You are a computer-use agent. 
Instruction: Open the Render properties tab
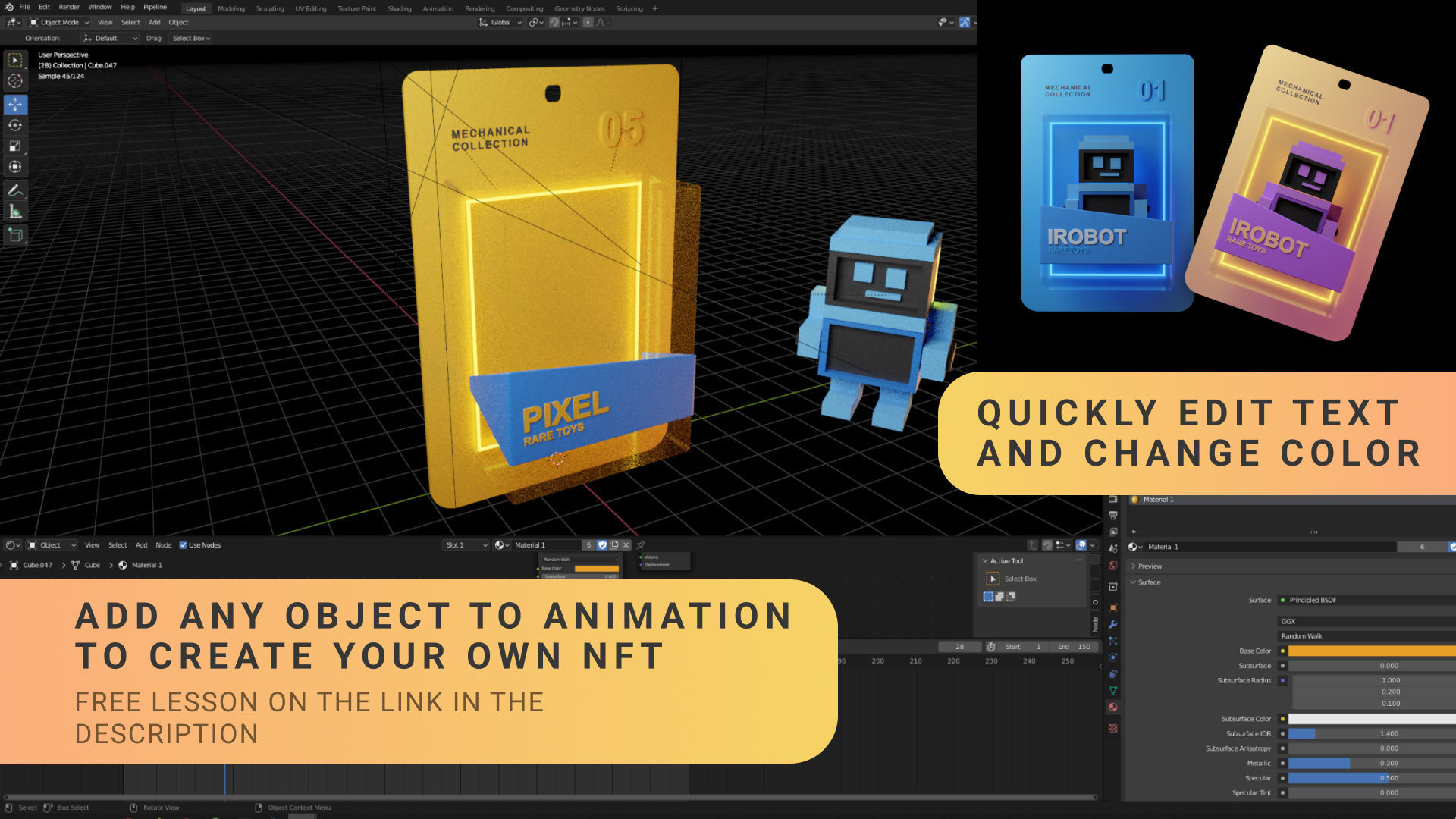click(x=1112, y=499)
